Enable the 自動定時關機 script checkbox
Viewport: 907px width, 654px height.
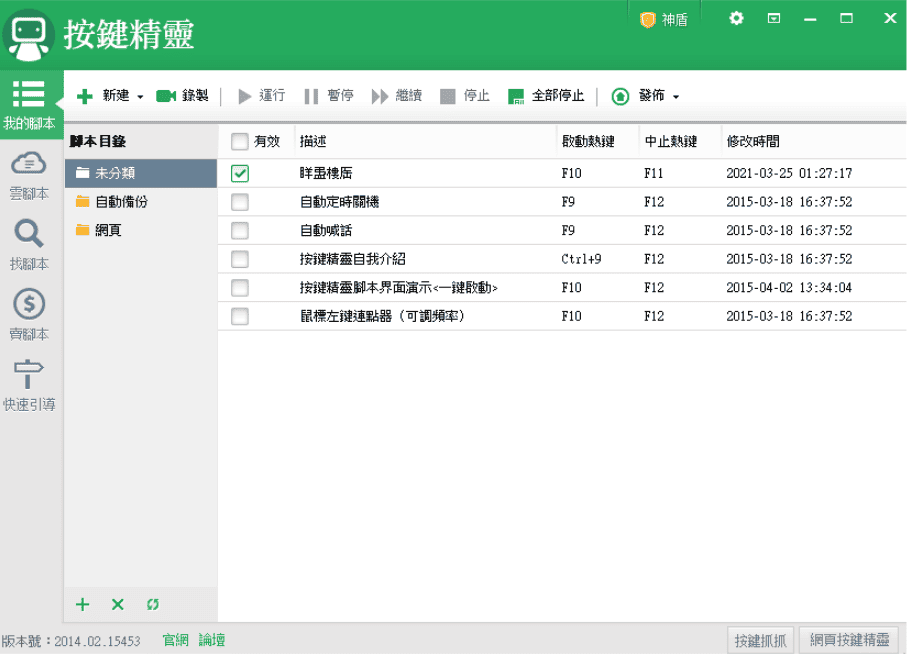click(240, 202)
